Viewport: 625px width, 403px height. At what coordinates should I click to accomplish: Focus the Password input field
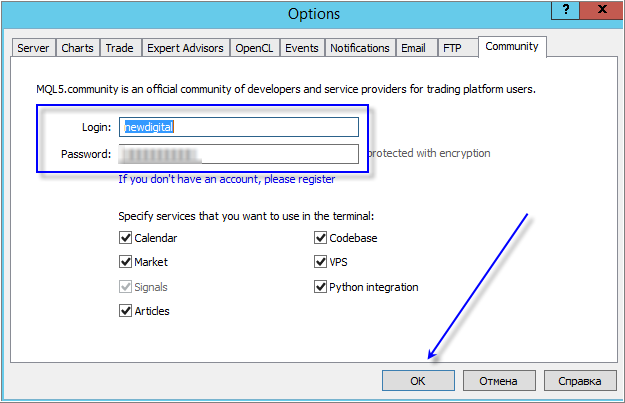point(238,154)
